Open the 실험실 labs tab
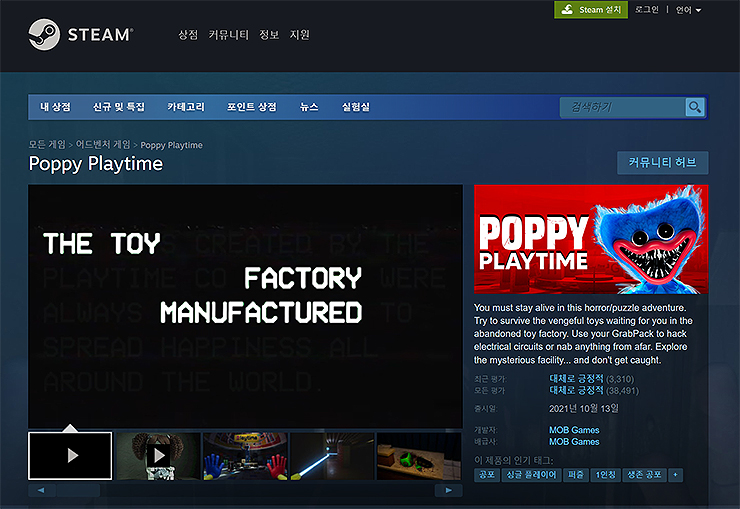 [356, 107]
